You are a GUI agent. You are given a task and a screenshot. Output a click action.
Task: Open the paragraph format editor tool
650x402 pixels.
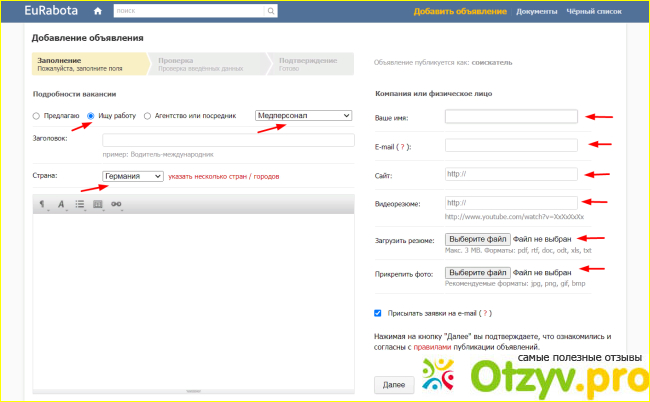point(42,203)
